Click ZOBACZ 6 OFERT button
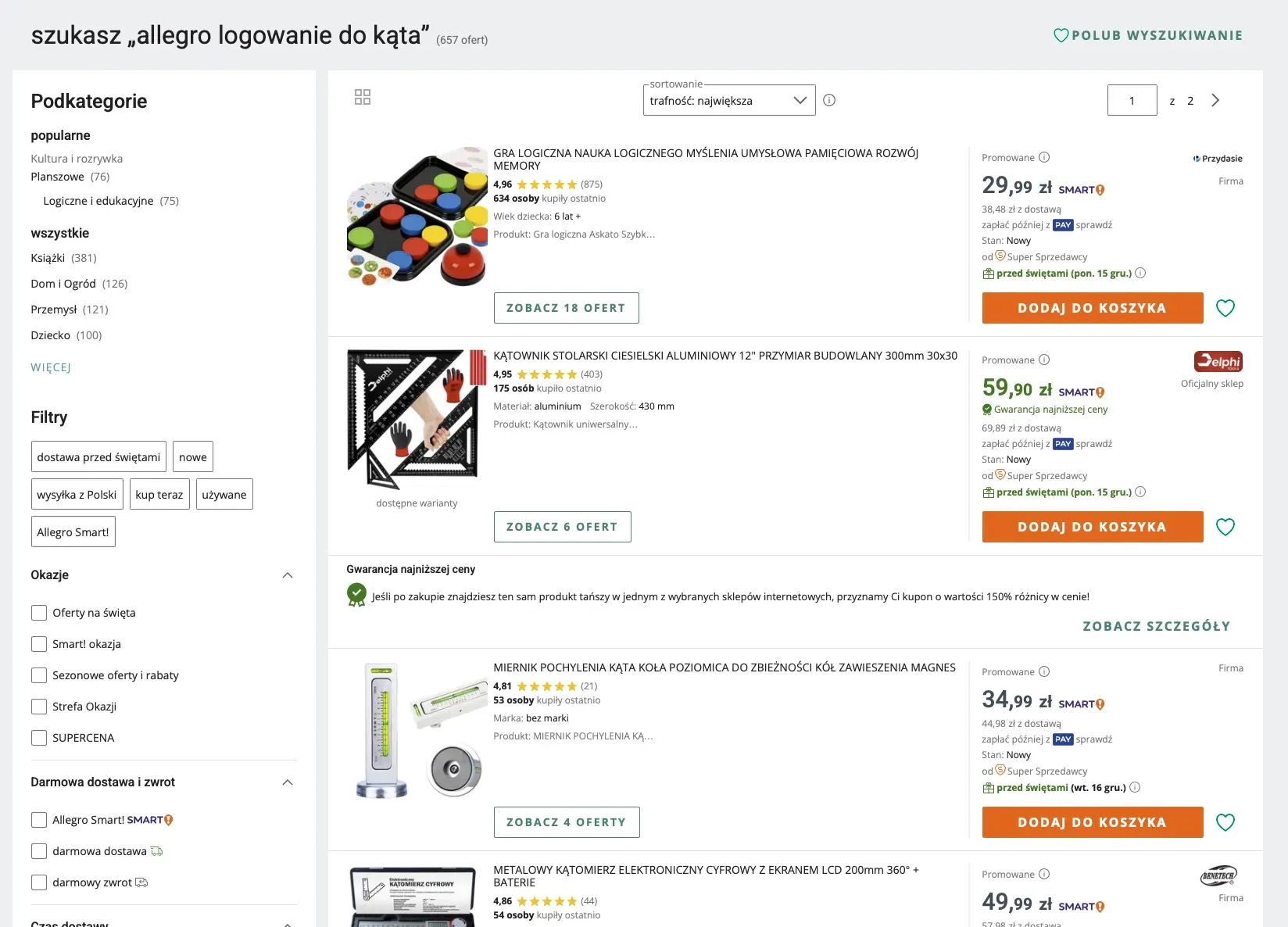The height and width of the screenshot is (927, 1288). tap(562, 527)
